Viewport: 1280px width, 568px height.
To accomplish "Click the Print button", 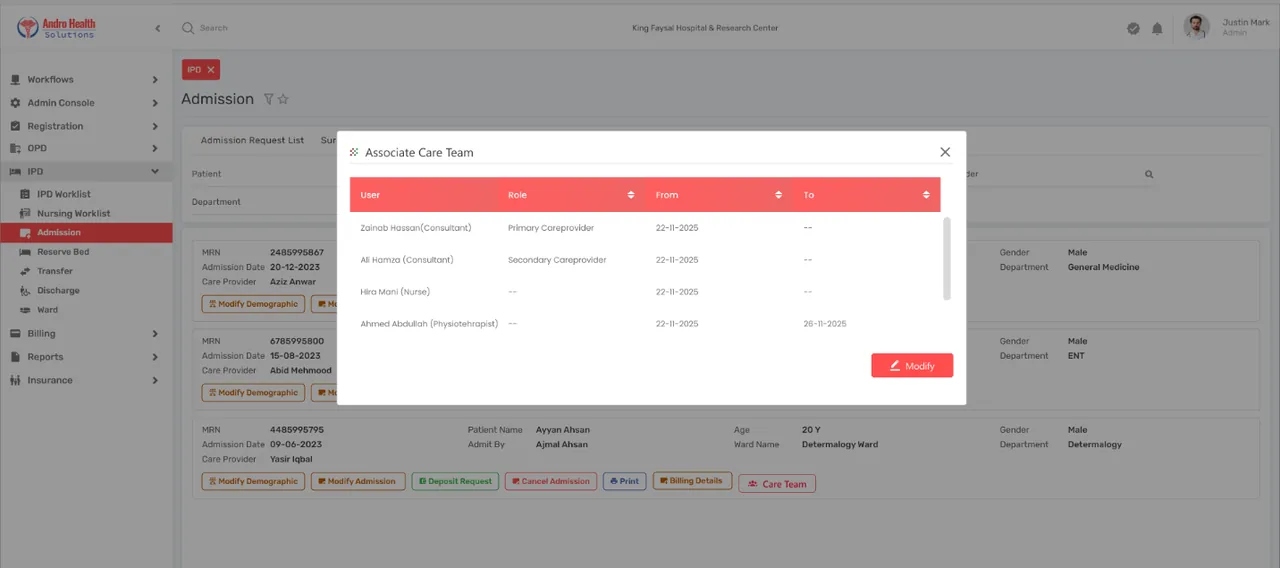I will pyautogui.click(x=624, y=481).
